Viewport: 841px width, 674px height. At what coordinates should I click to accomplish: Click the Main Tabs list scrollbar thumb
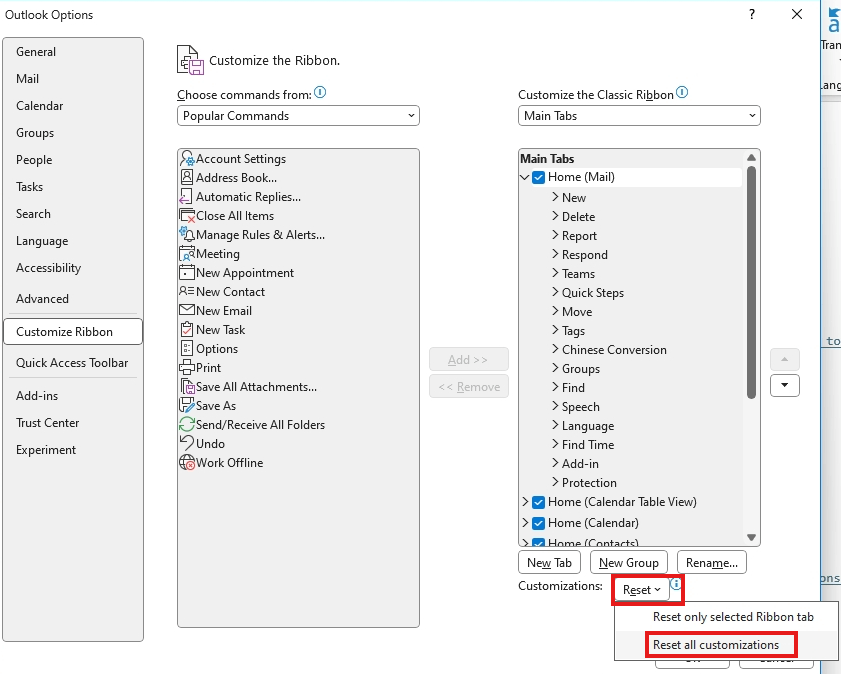point(751,283)
